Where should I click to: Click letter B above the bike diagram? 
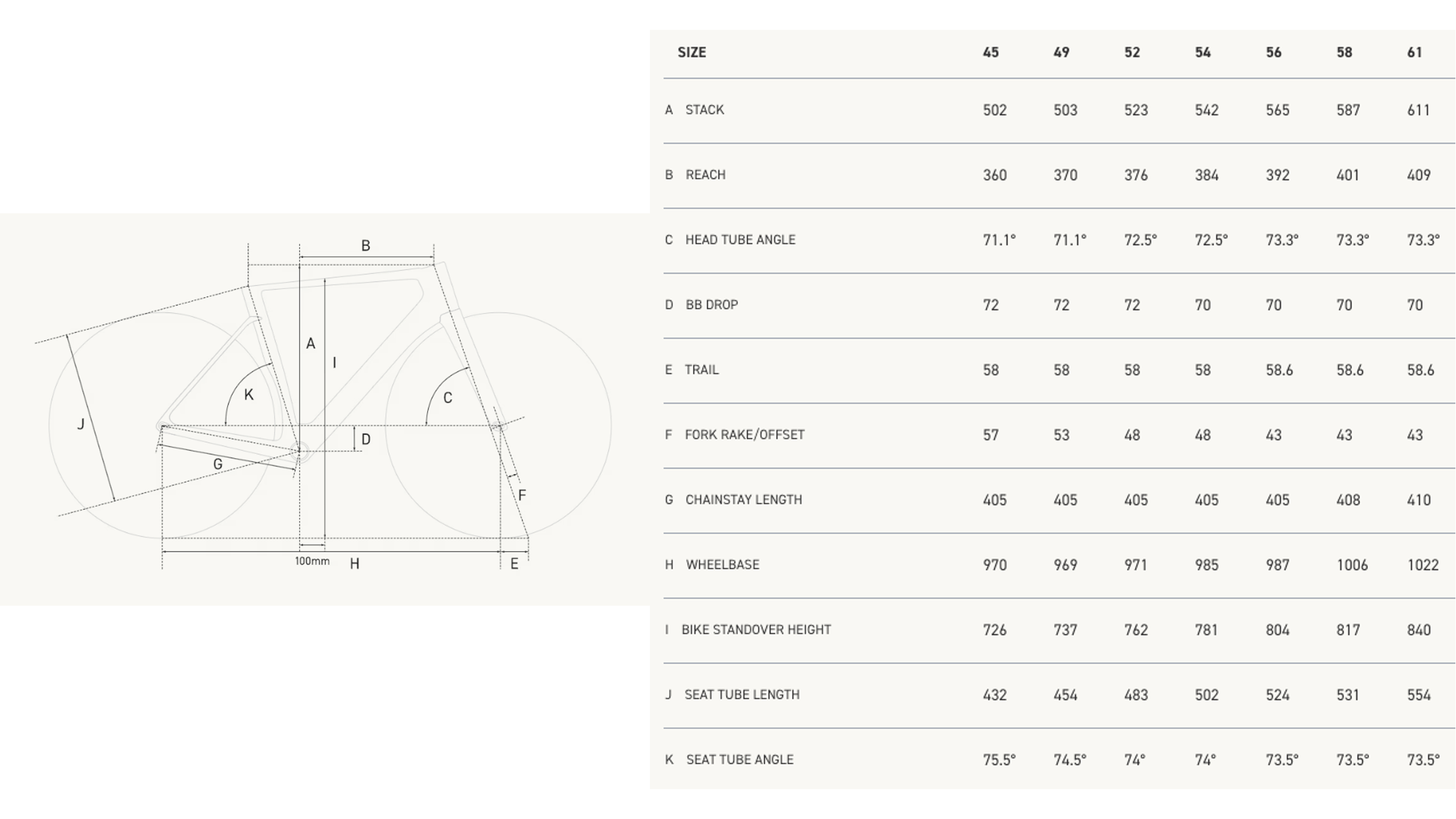pyautogui.click(x=366, y=246)
